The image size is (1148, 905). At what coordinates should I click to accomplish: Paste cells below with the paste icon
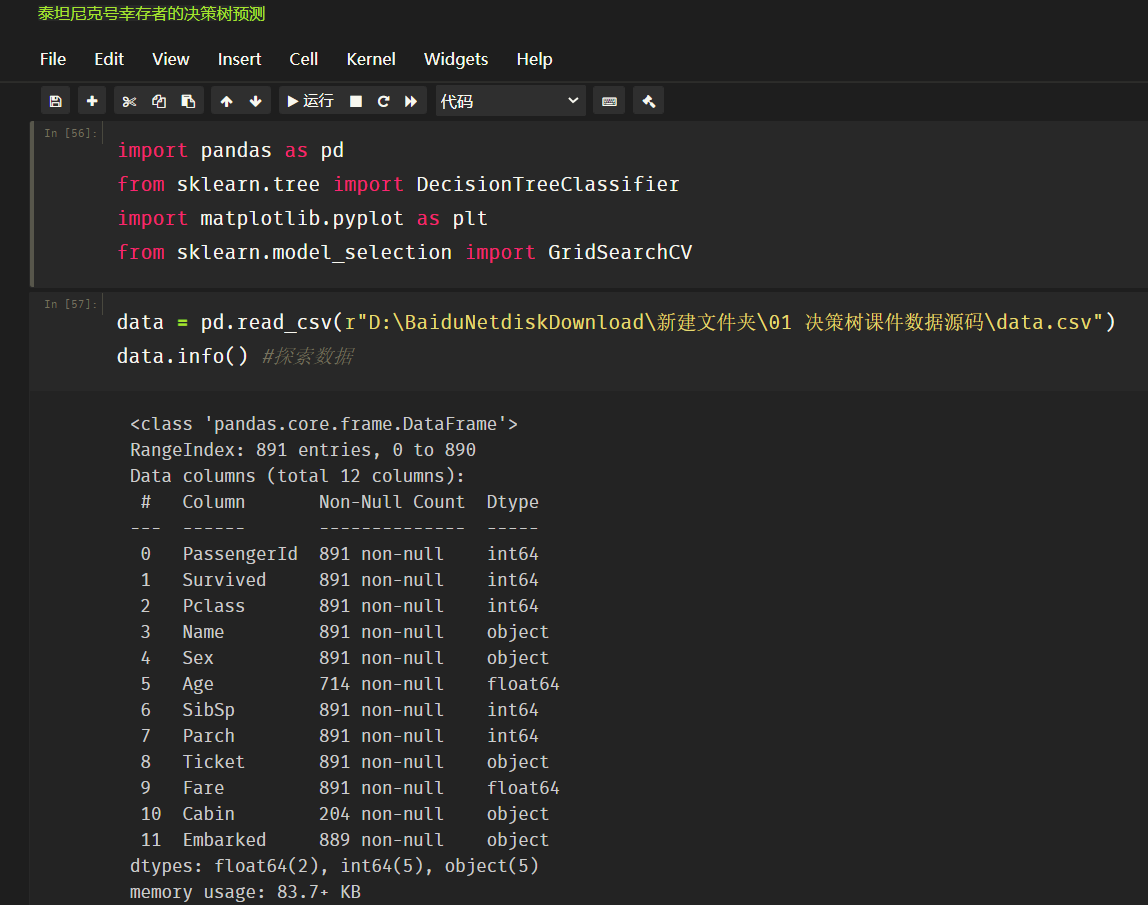coord(188,100)
